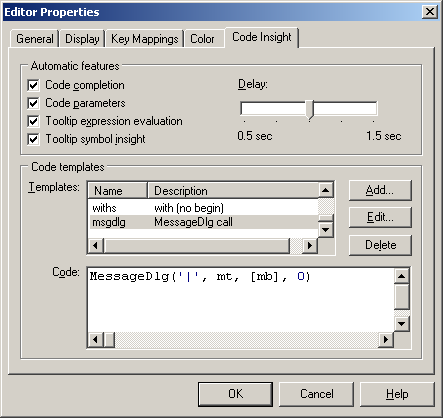Switch to the General tab
Viewport: 443px width, 418px height.
[35, 39]
